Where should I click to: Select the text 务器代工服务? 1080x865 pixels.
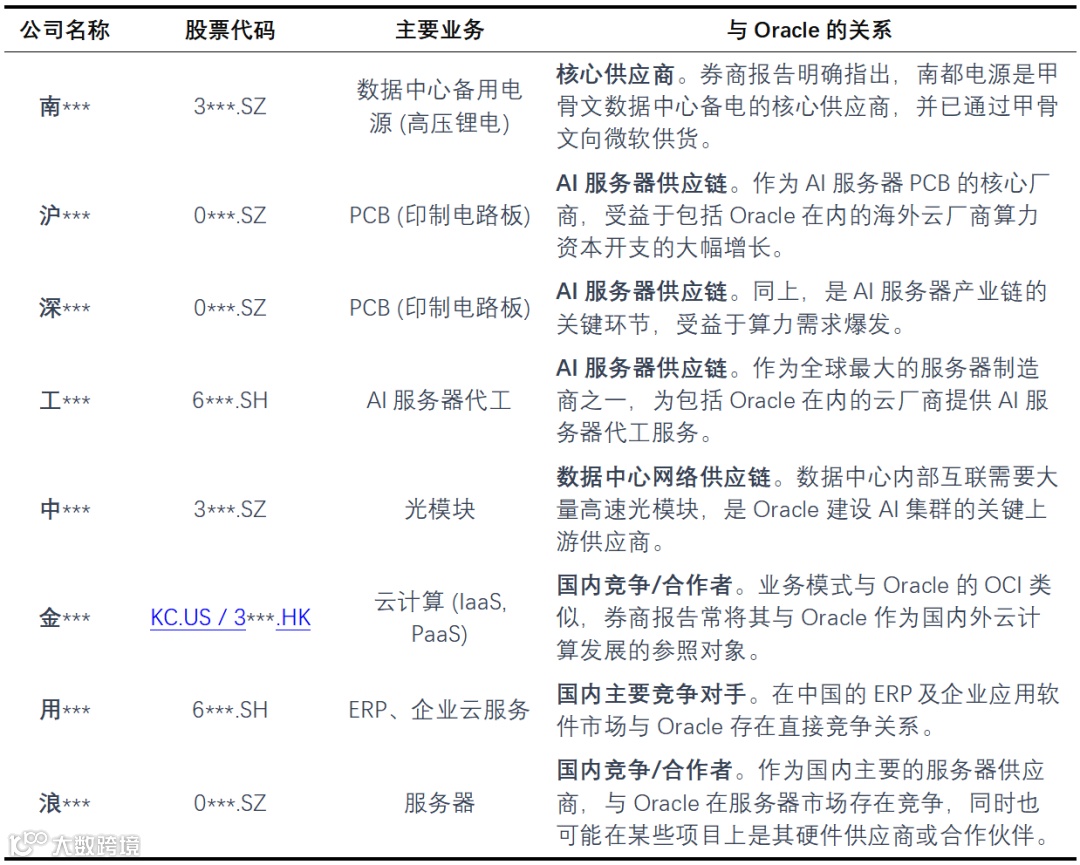[x=627, y=432]
